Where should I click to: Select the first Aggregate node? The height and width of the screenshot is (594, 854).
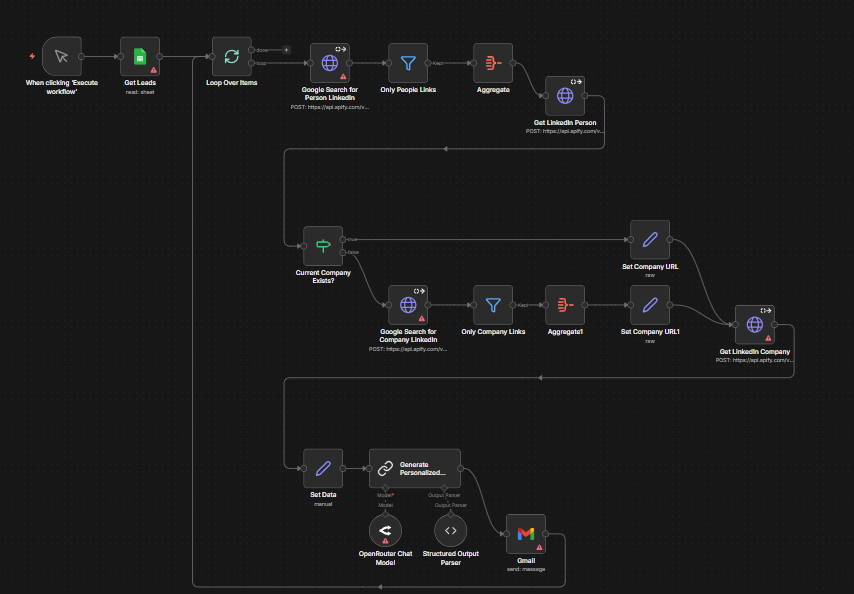click(492, 63)
